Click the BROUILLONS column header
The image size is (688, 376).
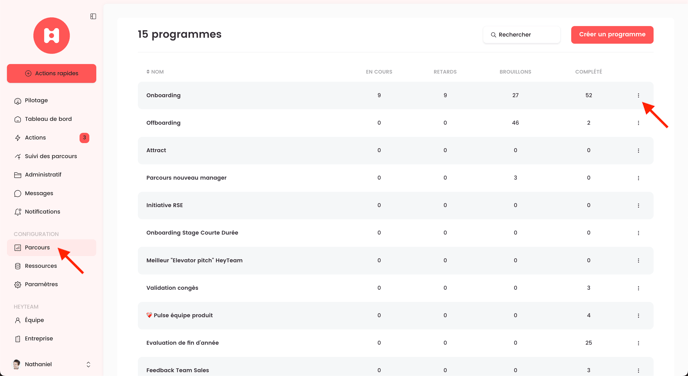click(515, 72)
